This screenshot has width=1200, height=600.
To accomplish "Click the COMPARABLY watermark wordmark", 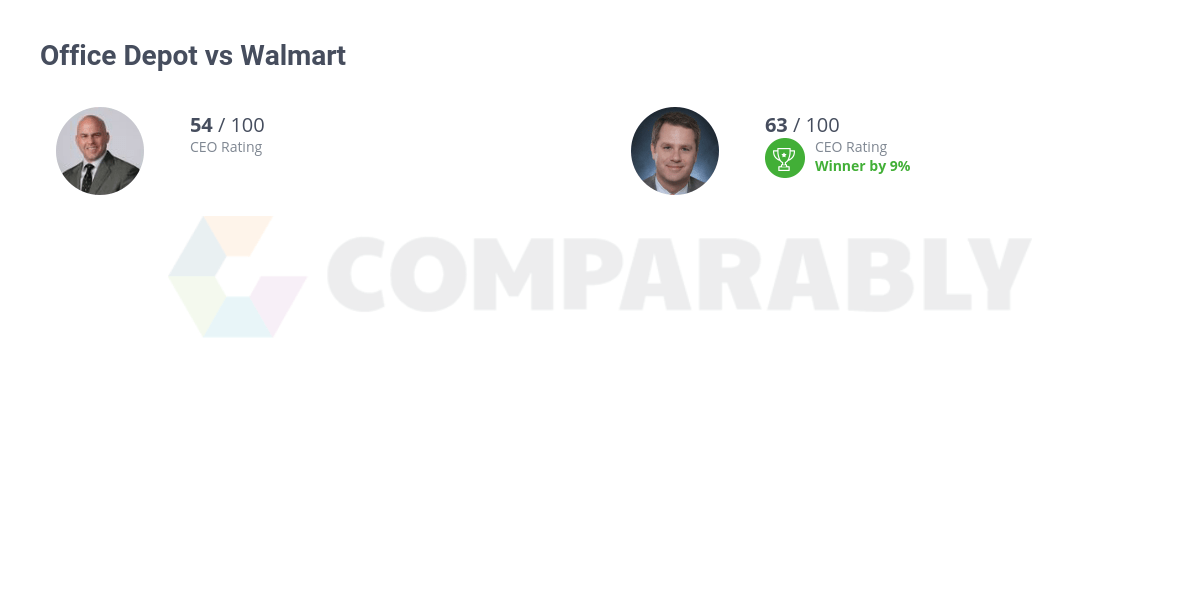I will 679,275.
